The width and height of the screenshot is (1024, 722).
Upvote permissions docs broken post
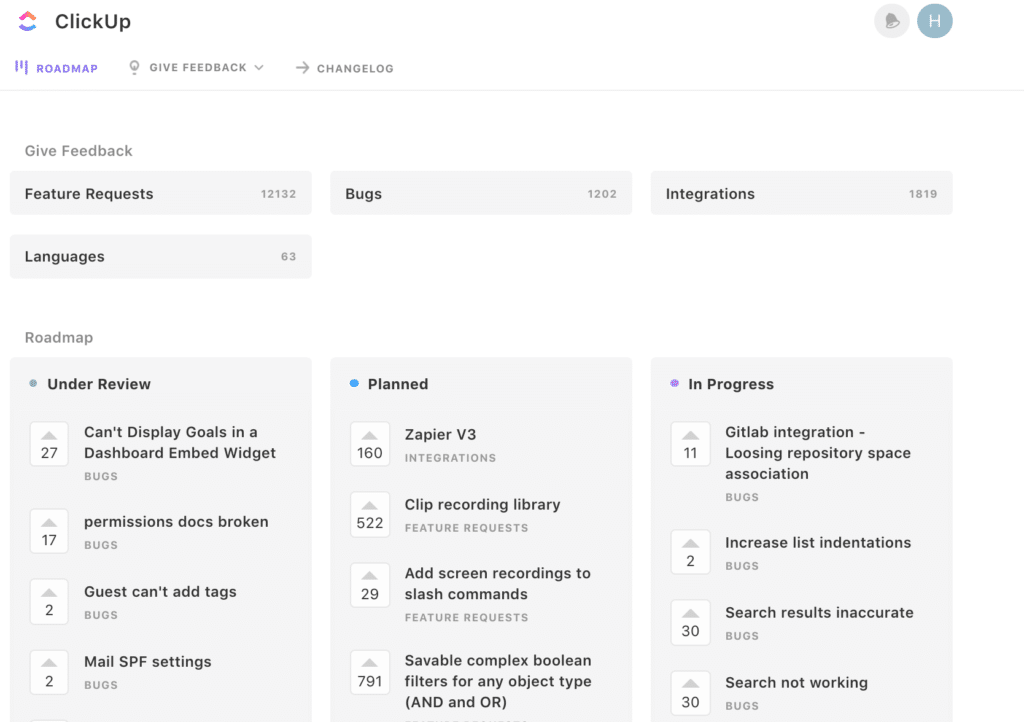point(49,531)
